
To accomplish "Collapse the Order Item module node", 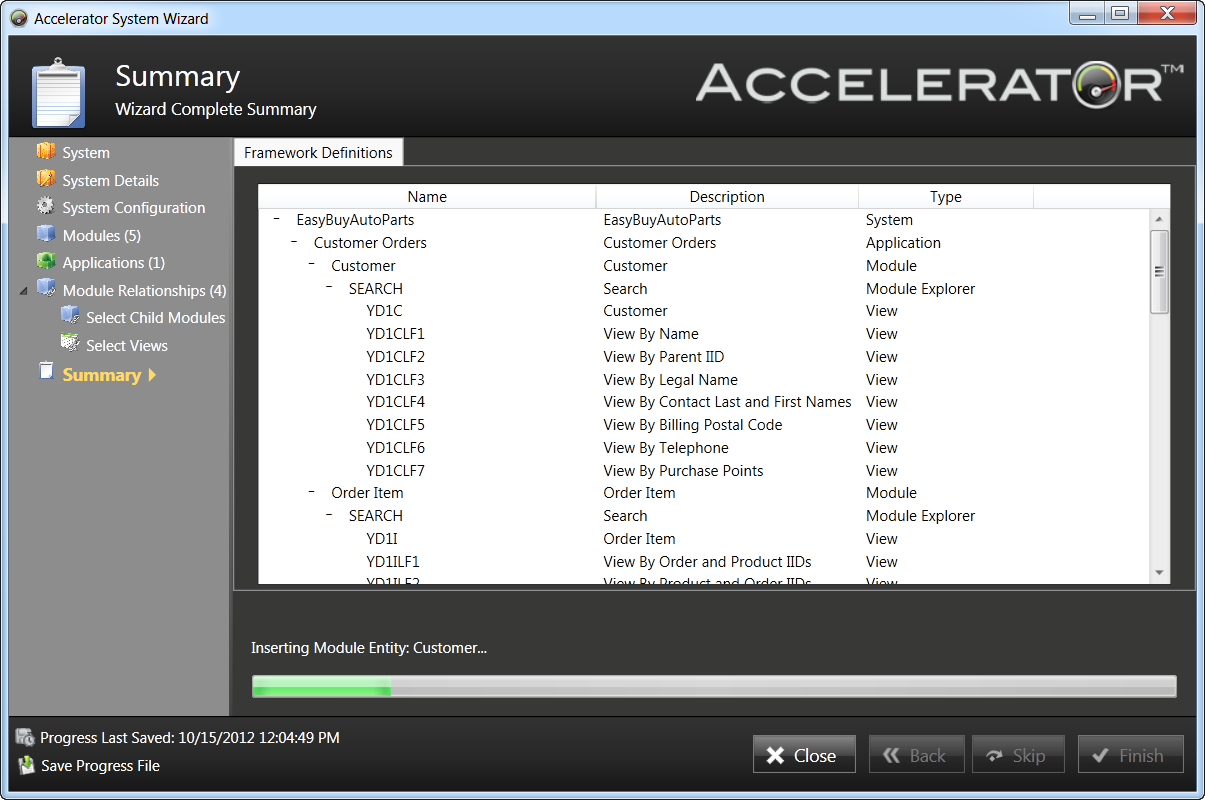I will (311, 492).
